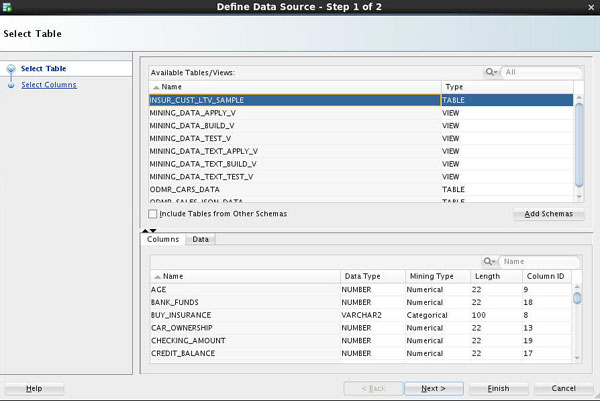Select the INSUR_CUST_LTV_SAMPLE table row
600x401 pixels.
click(361, 100)
